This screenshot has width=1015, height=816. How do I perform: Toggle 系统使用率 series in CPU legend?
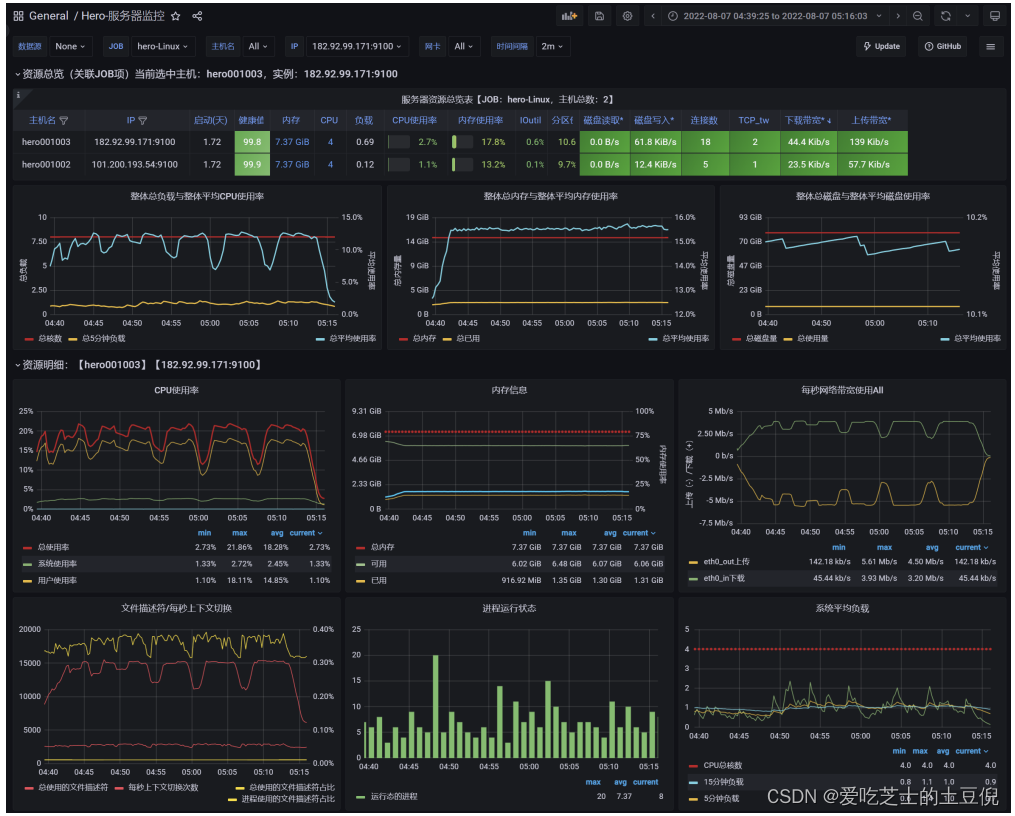[x=57, y=564]
